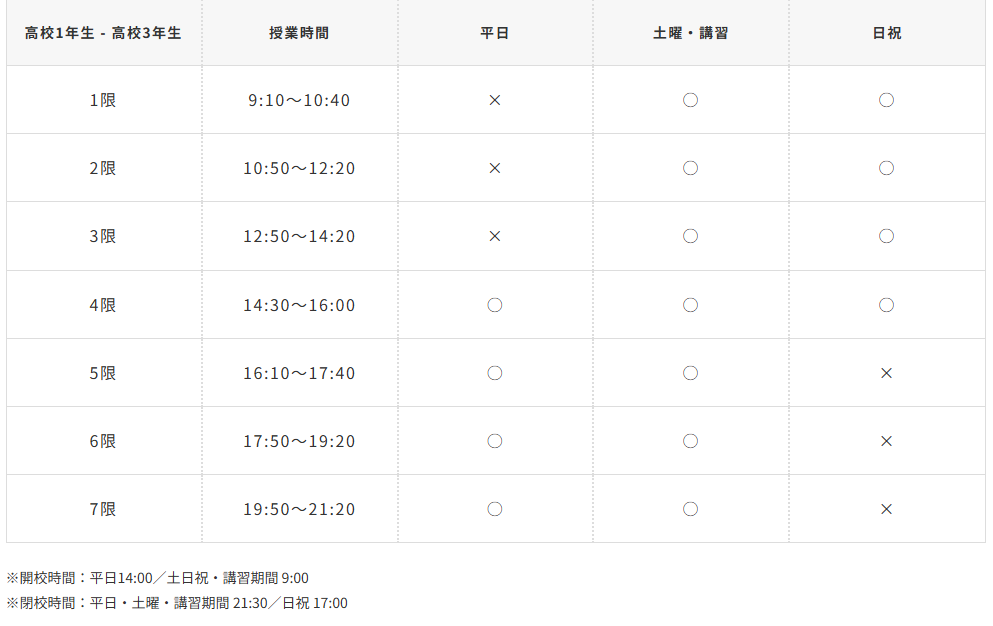
Task: Click the circle for 7限 weekday (平日)
Action: (x=494, y=509)
